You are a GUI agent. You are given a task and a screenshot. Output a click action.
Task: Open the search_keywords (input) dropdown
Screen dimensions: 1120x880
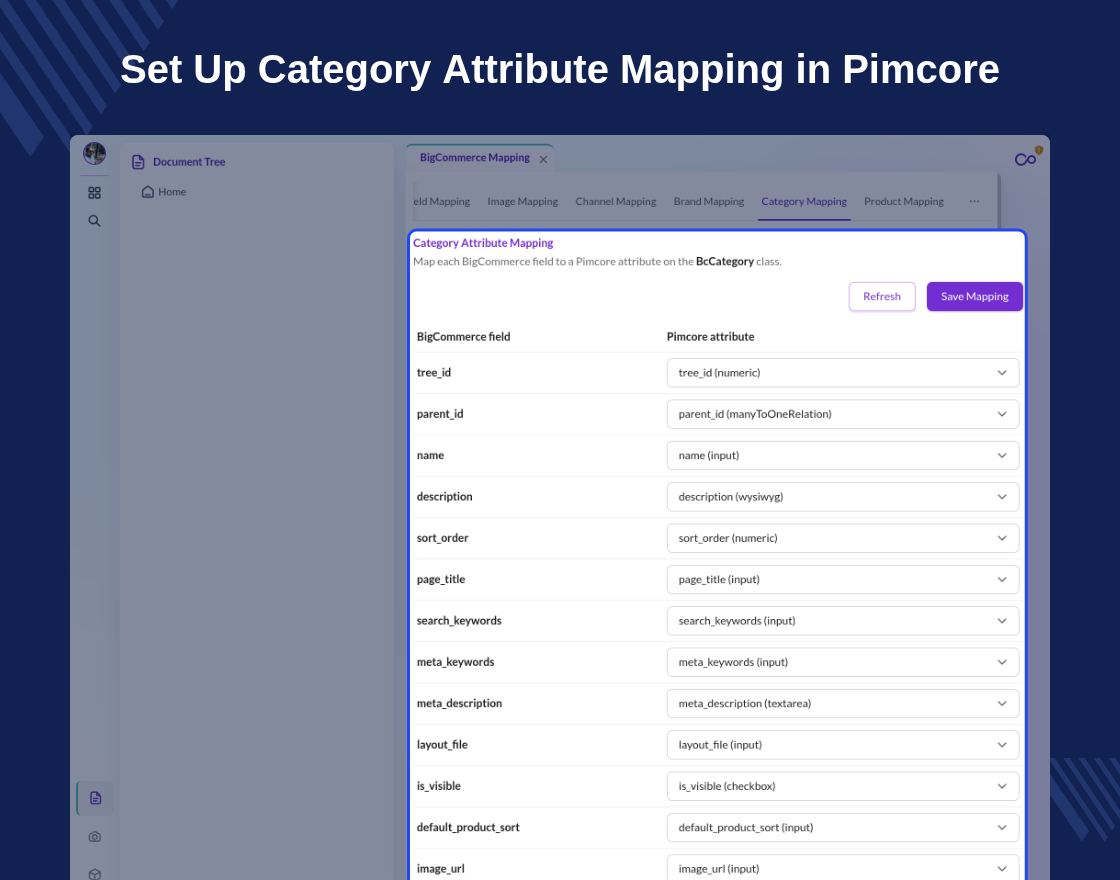[843, 621]
